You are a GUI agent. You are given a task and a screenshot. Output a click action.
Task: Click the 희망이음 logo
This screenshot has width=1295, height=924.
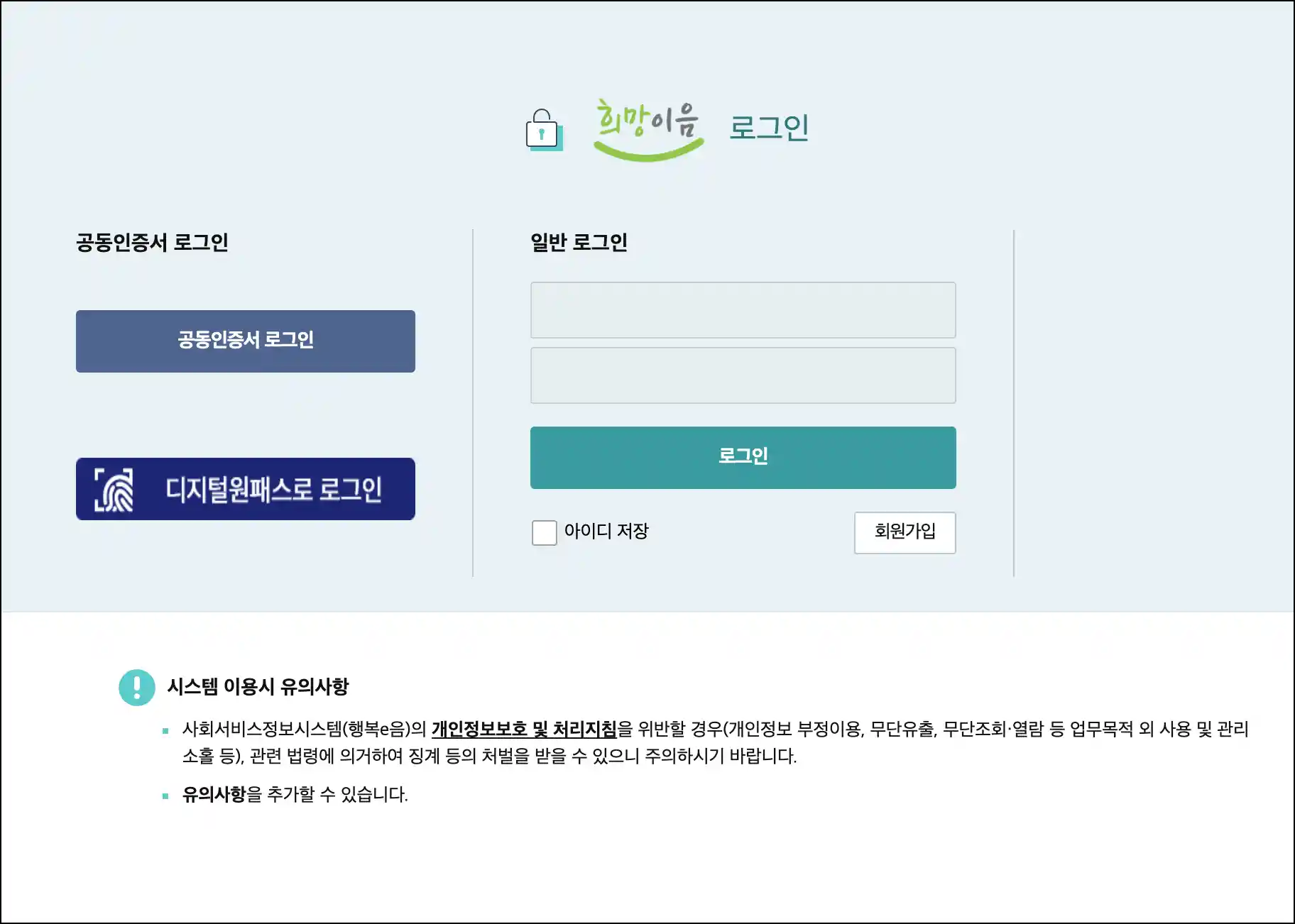tap(648, 130)
